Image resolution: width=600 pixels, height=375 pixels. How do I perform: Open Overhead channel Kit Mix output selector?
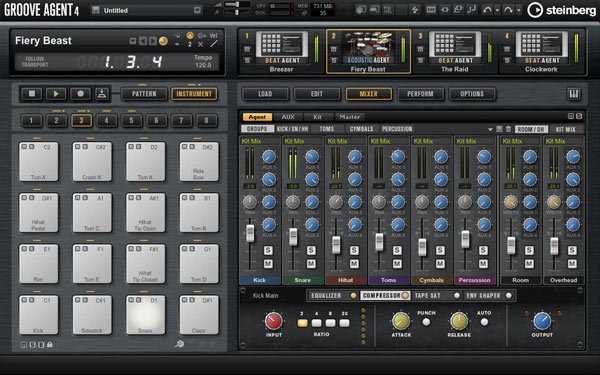click(x=564, y=141)
